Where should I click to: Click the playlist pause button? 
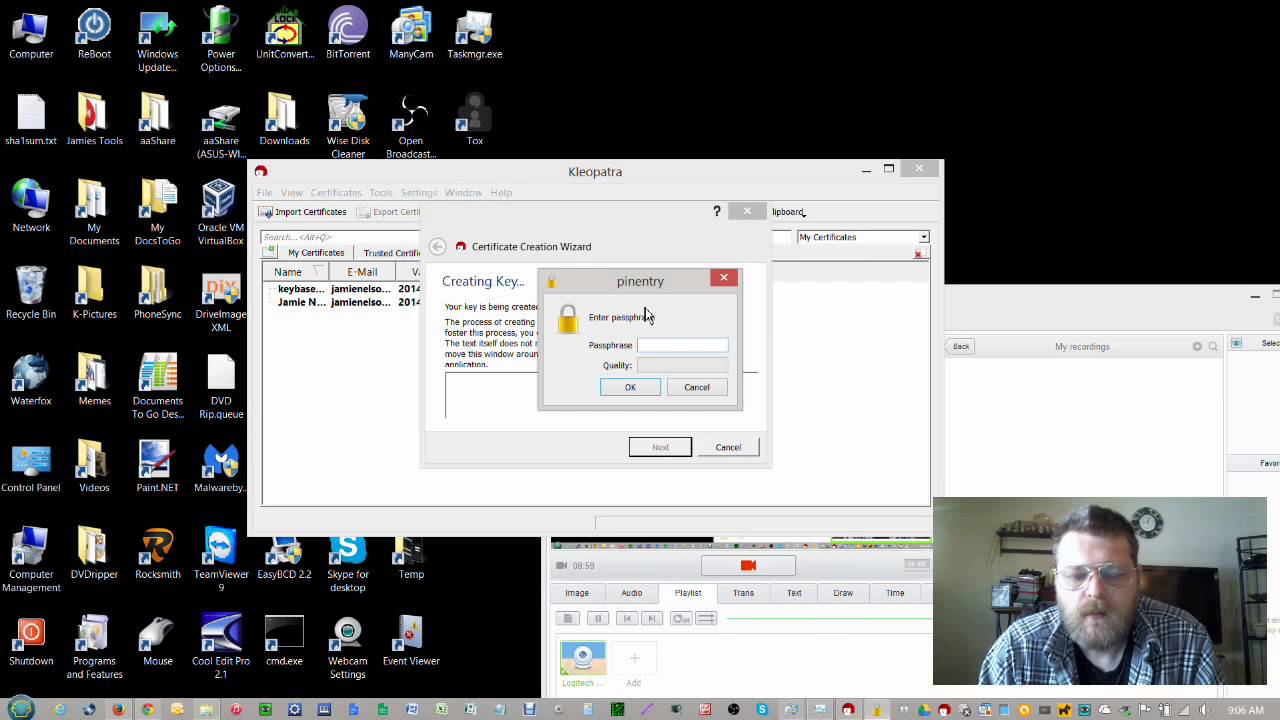click(x=598, y=619)
